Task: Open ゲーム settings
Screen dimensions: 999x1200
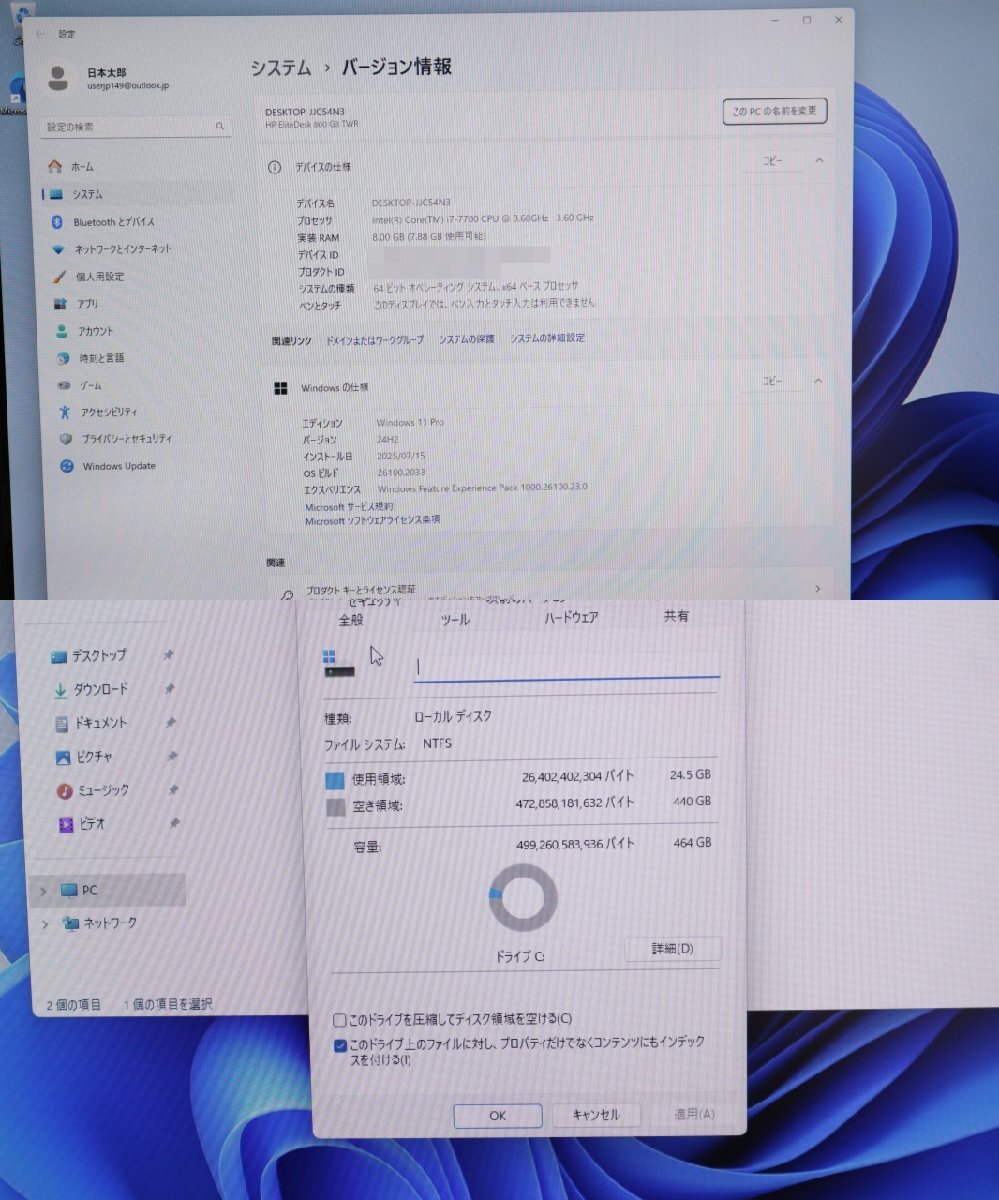Action: [x=79, y=385]
